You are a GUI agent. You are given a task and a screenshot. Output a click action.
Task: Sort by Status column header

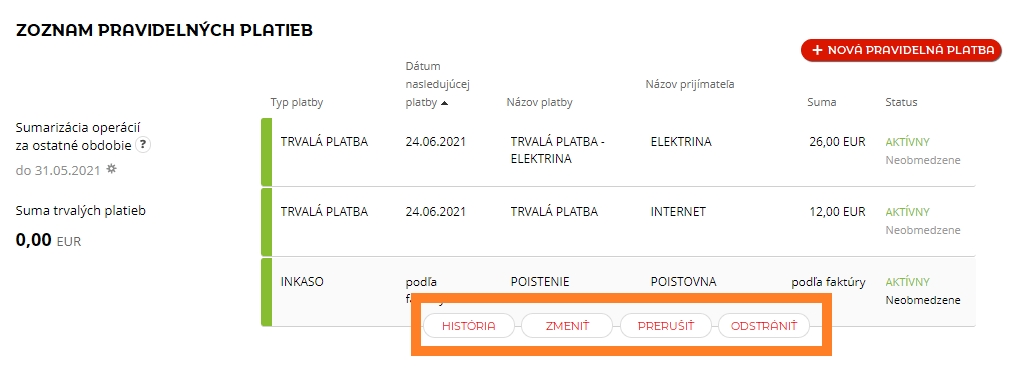pyautogui.click(x=901, y=103)
